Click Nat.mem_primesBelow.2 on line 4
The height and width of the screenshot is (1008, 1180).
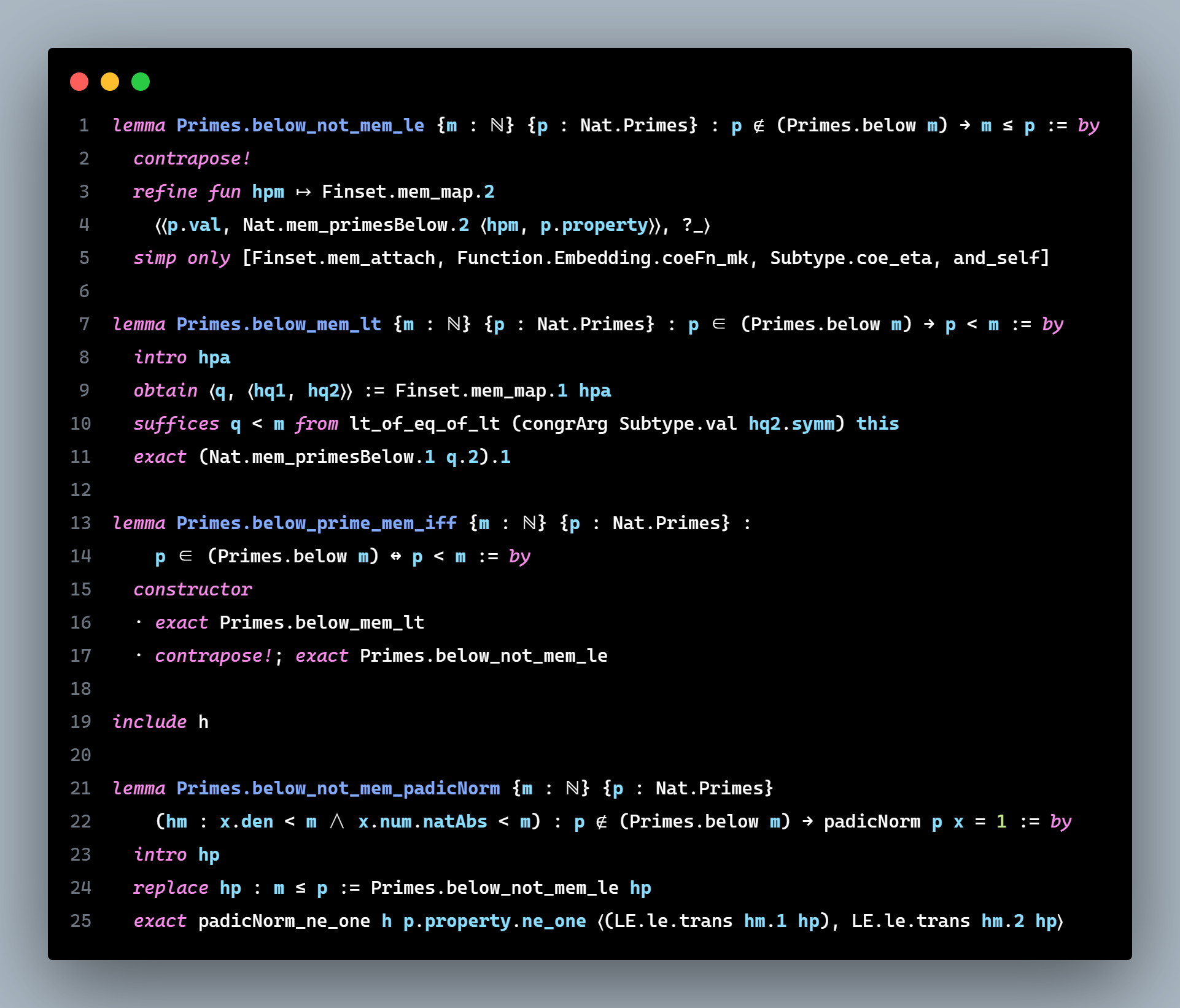click(x=356, y=225)
